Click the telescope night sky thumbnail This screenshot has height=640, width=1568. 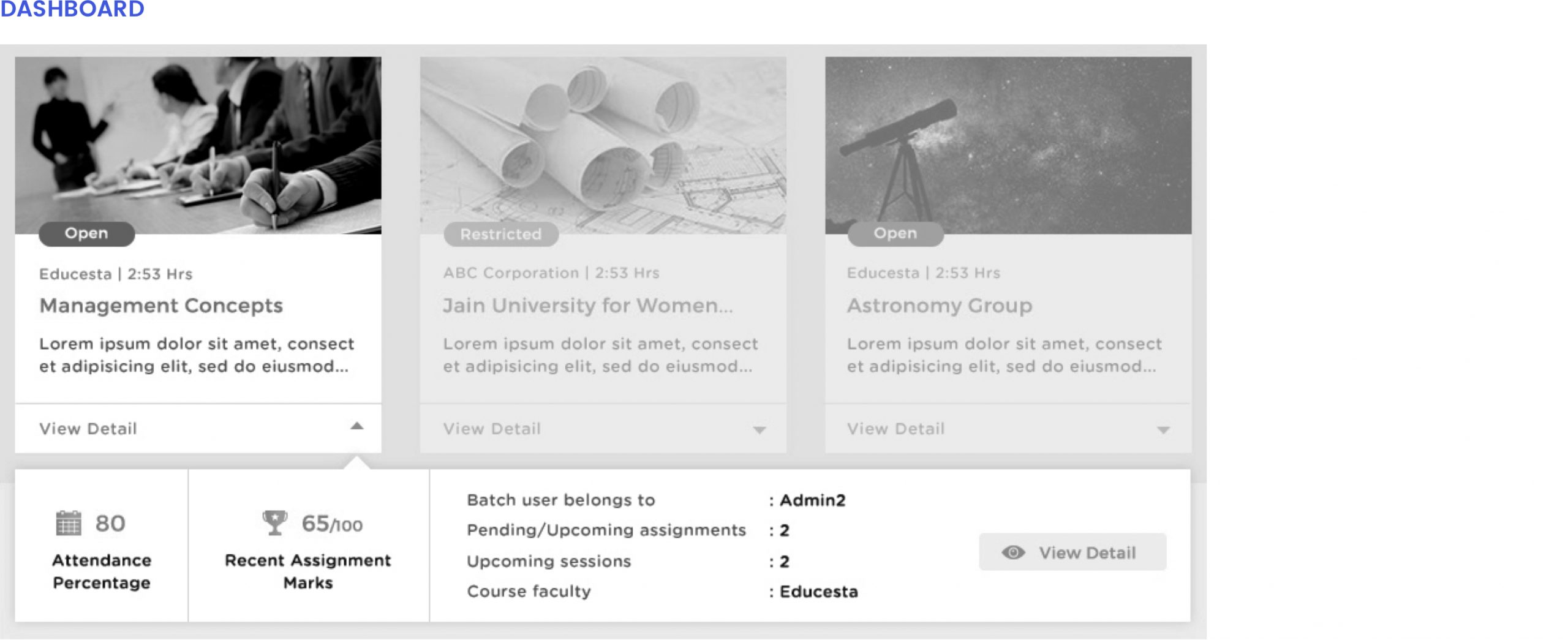pyautogui.click(x=1008, y=145)
